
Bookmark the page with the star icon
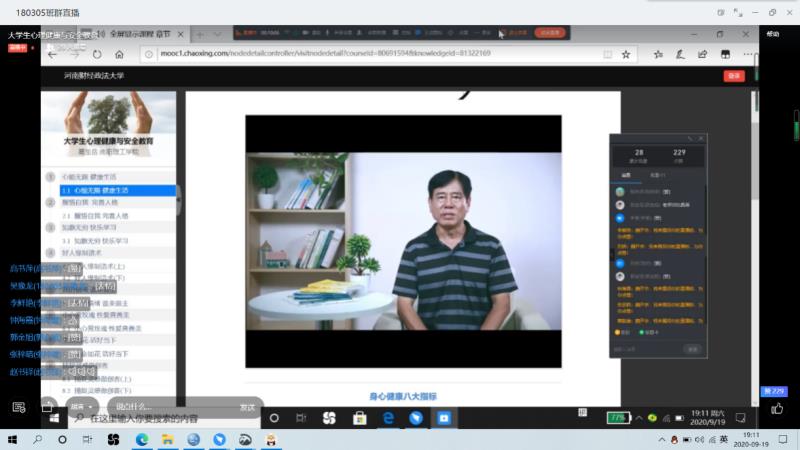coord(626,54)
